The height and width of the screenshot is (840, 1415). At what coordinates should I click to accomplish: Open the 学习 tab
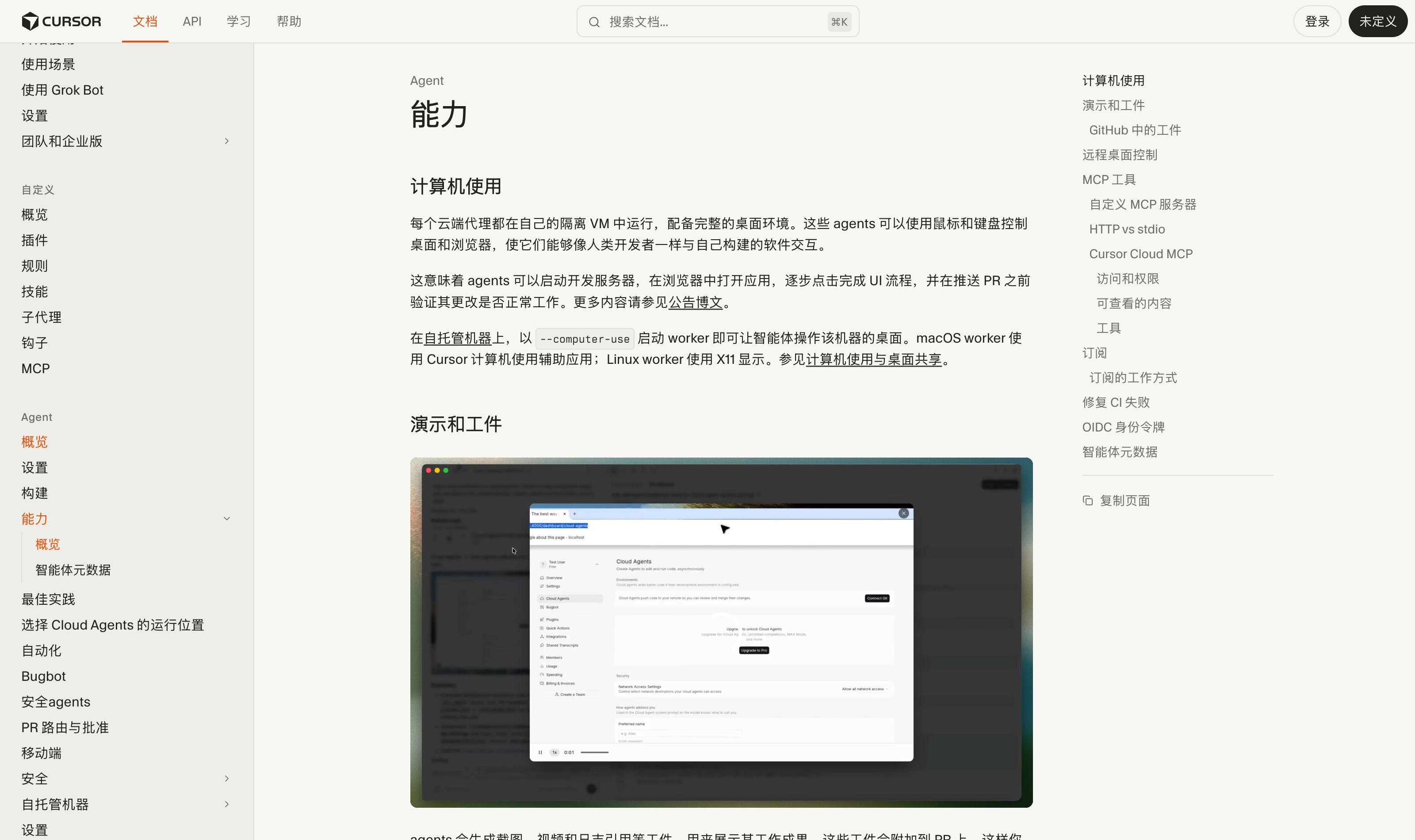click(x=239, y=22)
